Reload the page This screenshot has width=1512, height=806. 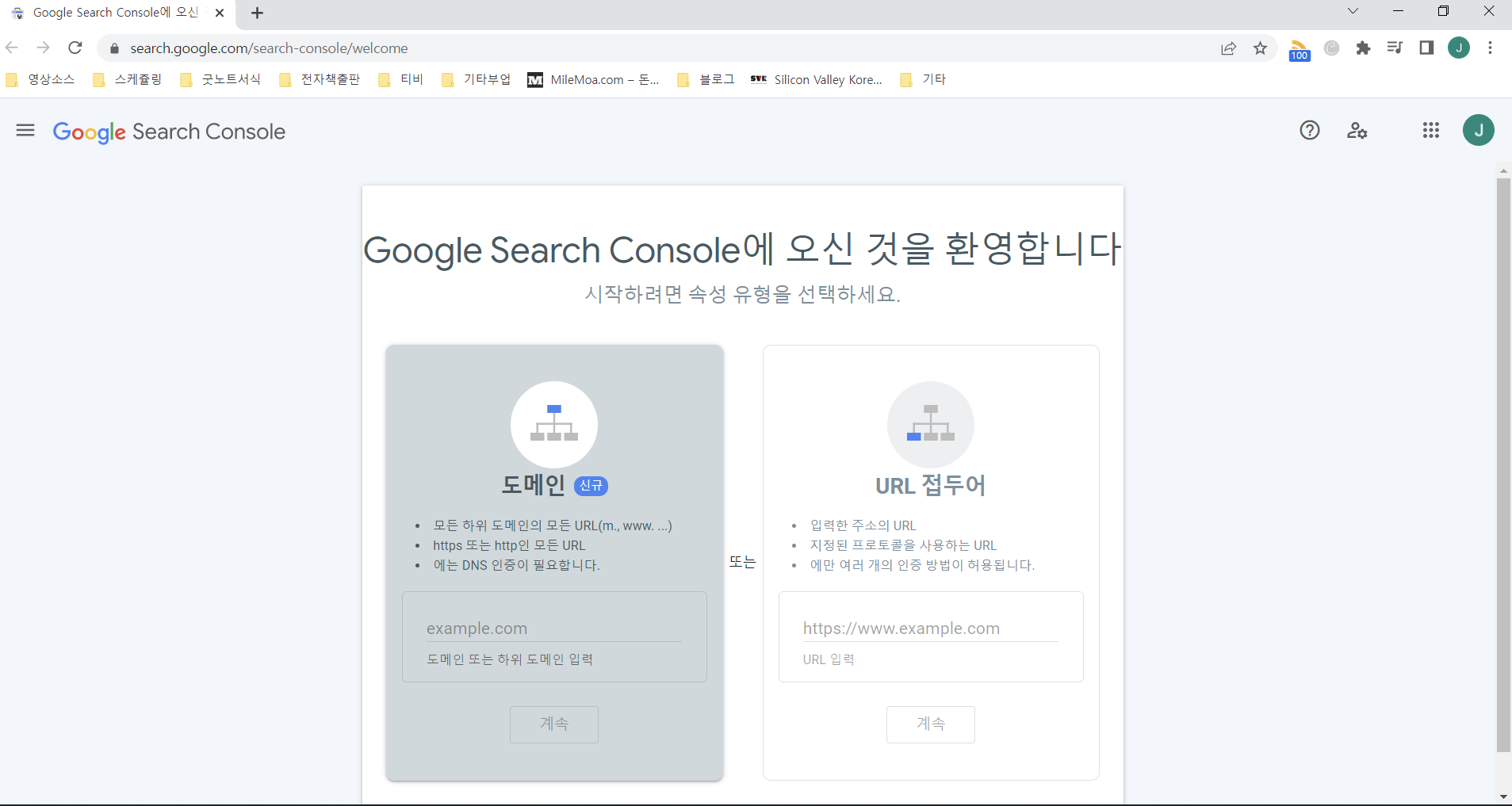coord(75,48)
